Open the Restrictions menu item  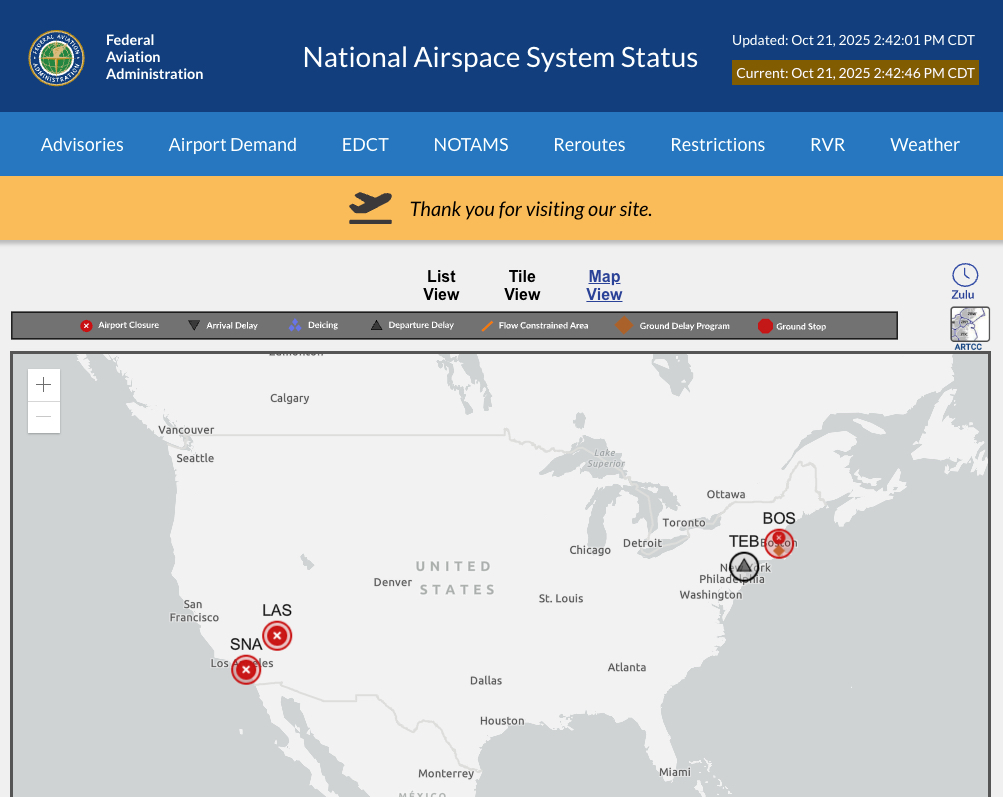[x=717, y=144]
